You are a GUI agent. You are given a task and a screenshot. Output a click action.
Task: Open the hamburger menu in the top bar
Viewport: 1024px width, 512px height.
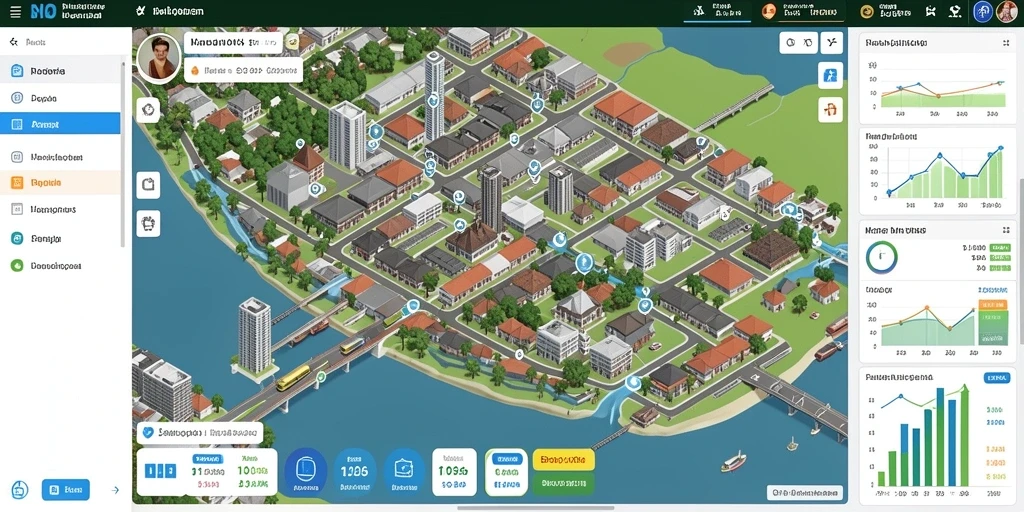[x=15, y=12]
